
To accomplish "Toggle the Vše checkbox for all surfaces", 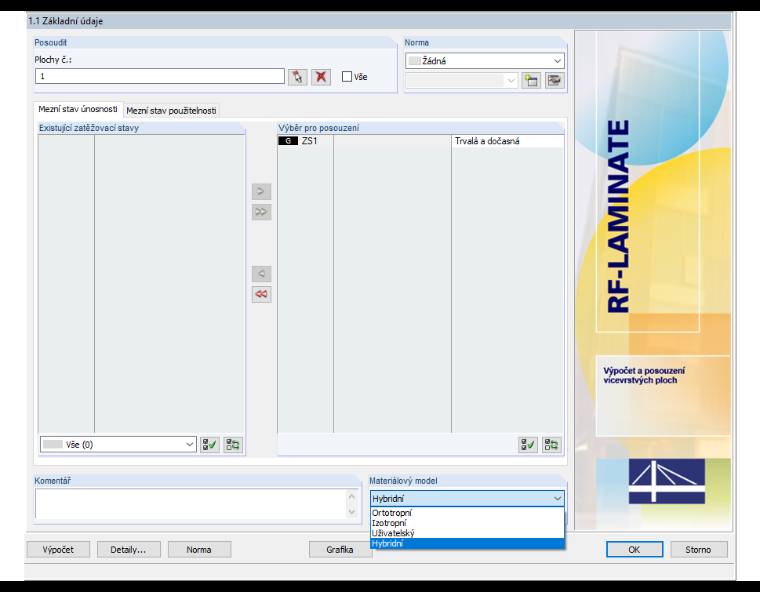I will (x=347, y=77).
